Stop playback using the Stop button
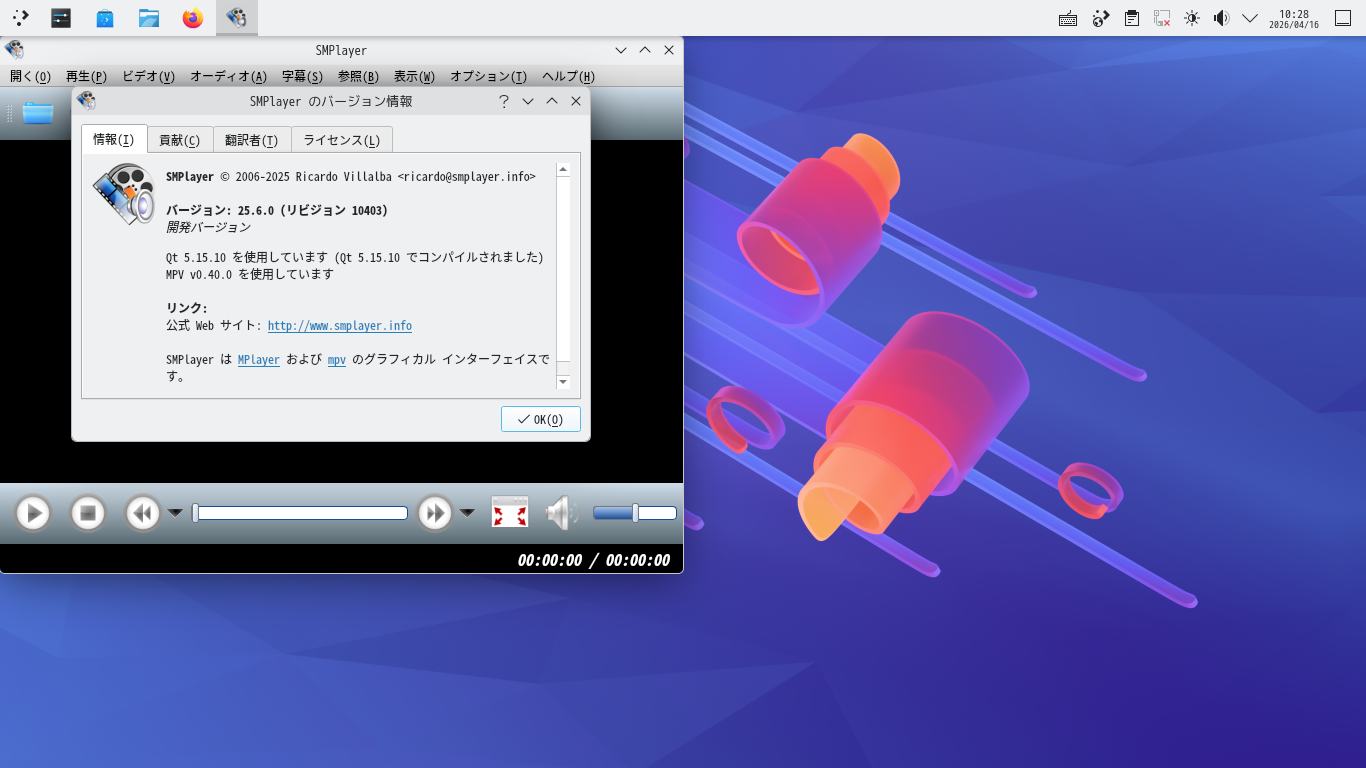This screenshot has height=768, width=1366. [x=88, y=513]
